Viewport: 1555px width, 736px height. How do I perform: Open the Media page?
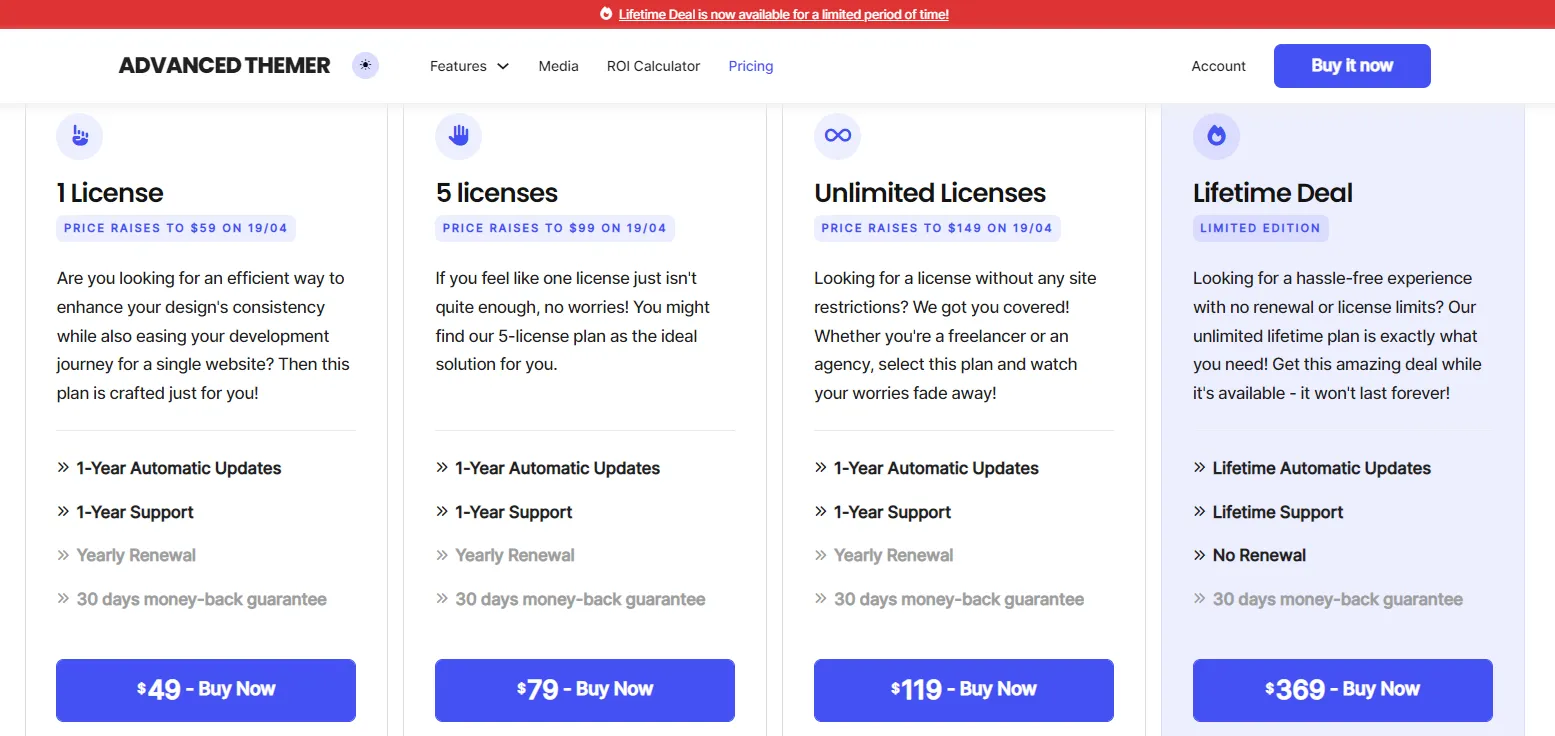pyautogui.click(x=558, y=66)
